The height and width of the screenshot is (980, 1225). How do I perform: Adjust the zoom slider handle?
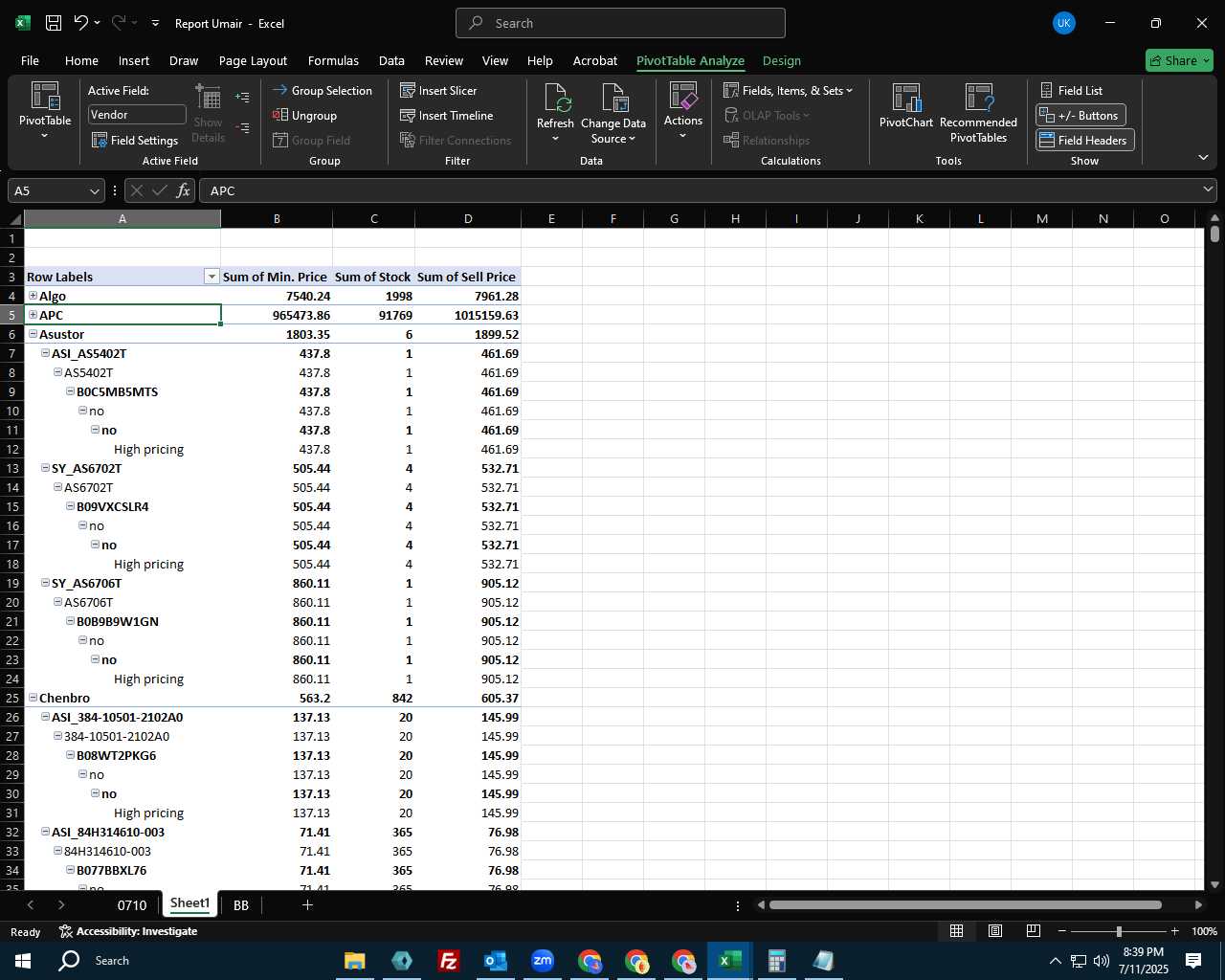1119,931
